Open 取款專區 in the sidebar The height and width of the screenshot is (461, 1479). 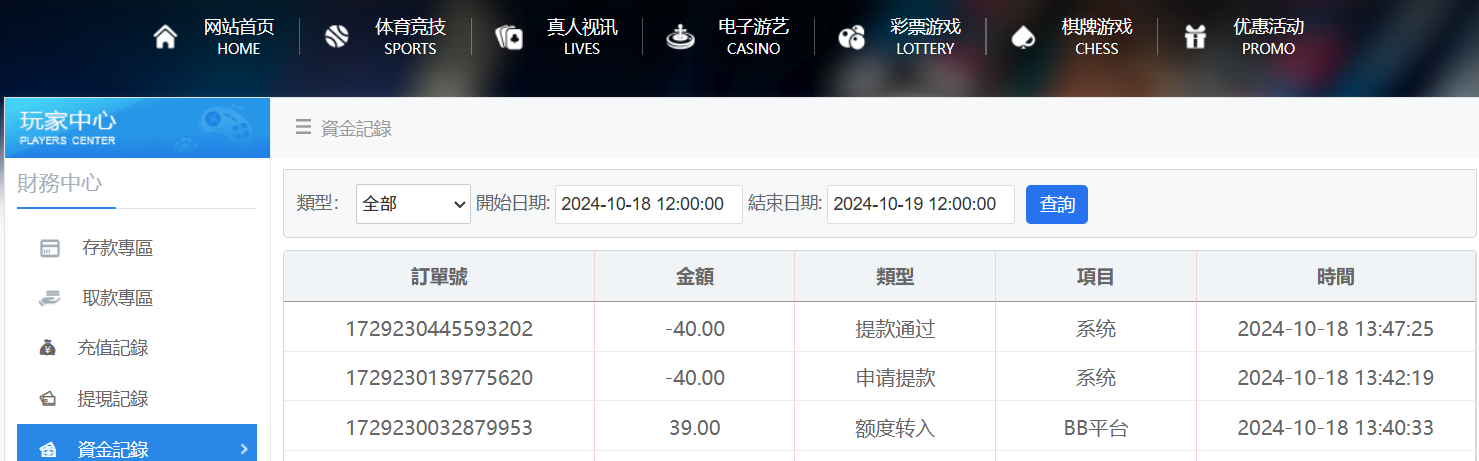click(117, 298)
